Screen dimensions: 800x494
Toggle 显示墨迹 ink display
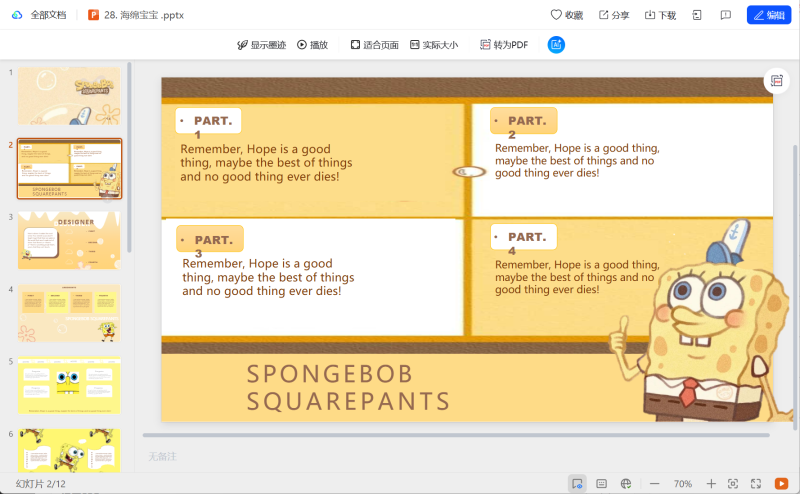262,45
